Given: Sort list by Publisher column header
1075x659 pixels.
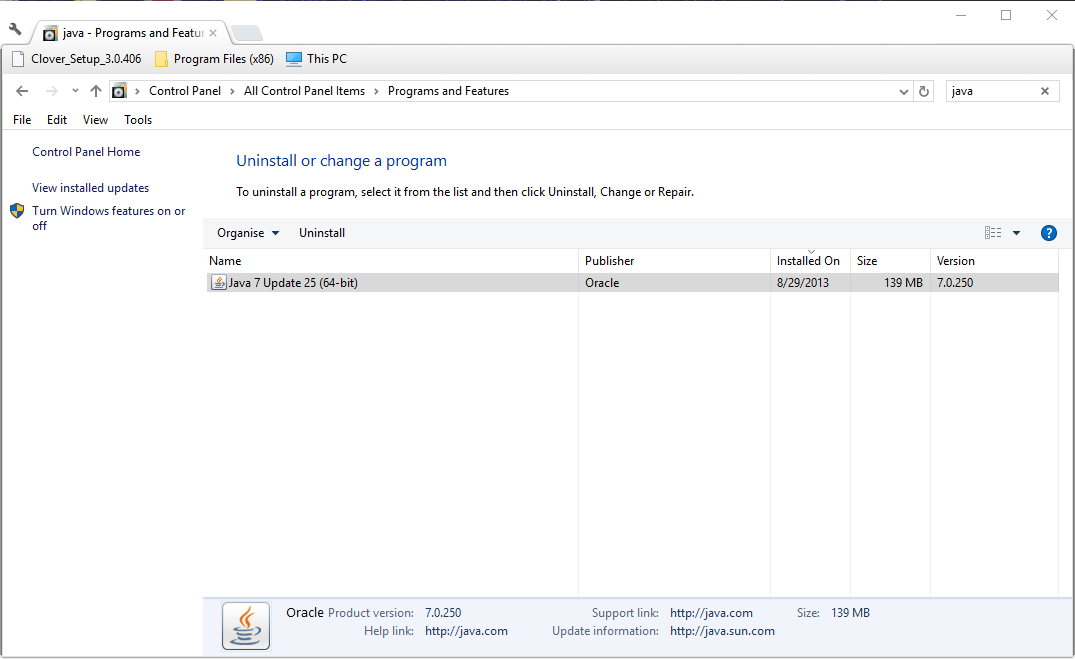Looking at the screenshot, I should [610, 261].
